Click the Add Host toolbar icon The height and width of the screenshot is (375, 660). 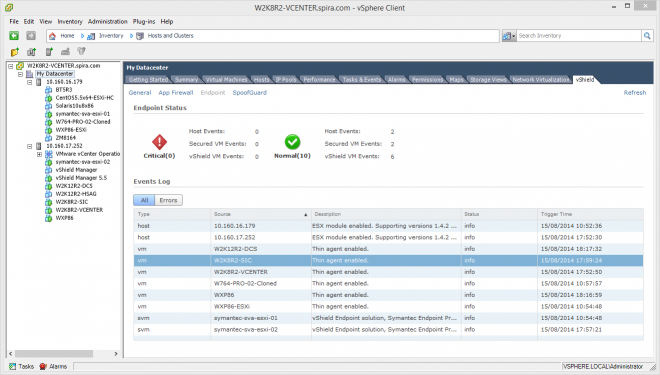49,52
